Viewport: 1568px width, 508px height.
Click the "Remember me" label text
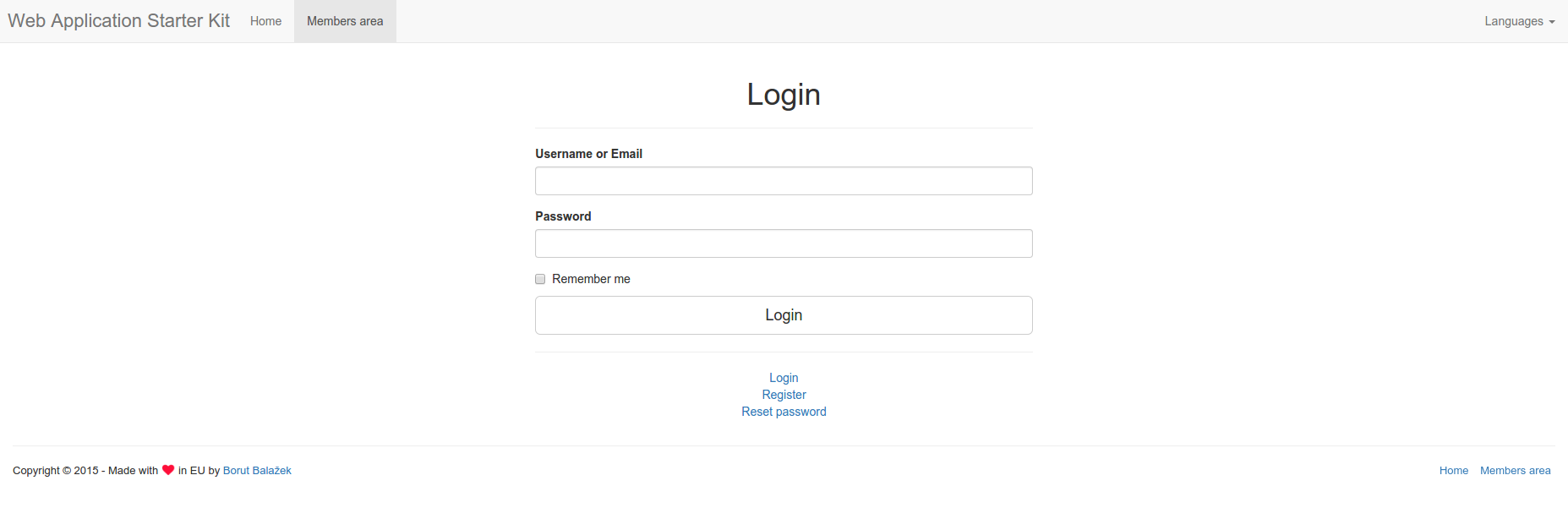pos(591,279)
